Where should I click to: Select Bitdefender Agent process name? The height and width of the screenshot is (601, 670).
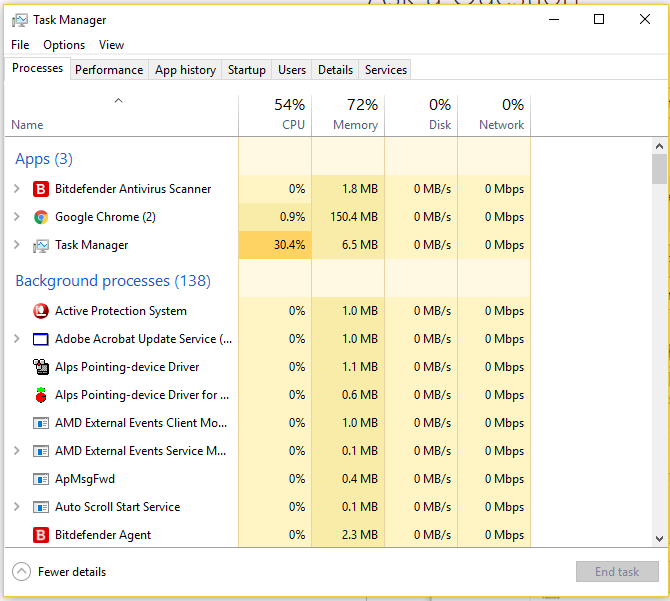103,535
